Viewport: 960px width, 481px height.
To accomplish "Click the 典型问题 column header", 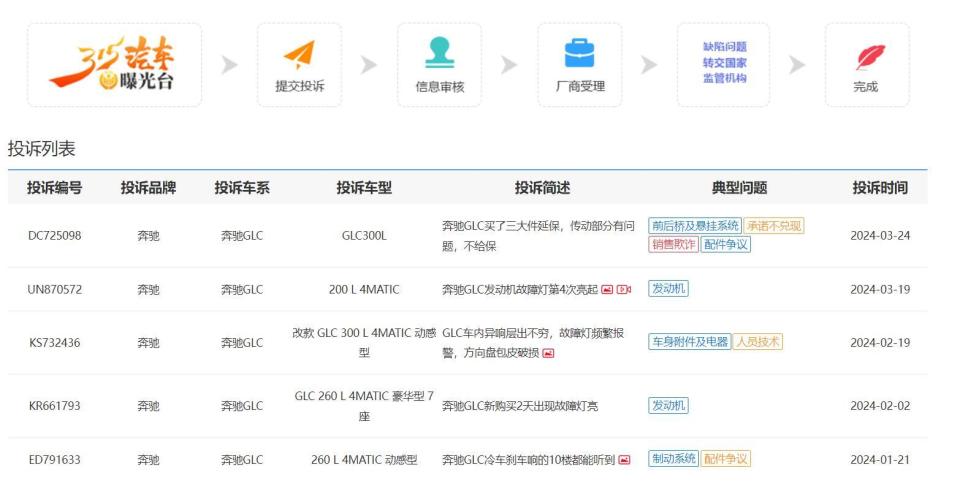I will tap(740, 188).
